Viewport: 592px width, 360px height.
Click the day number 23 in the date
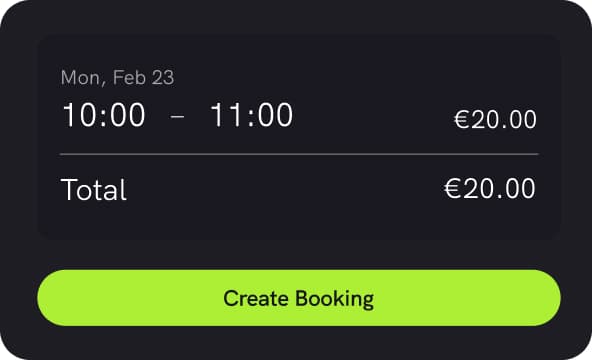point(163,77)
